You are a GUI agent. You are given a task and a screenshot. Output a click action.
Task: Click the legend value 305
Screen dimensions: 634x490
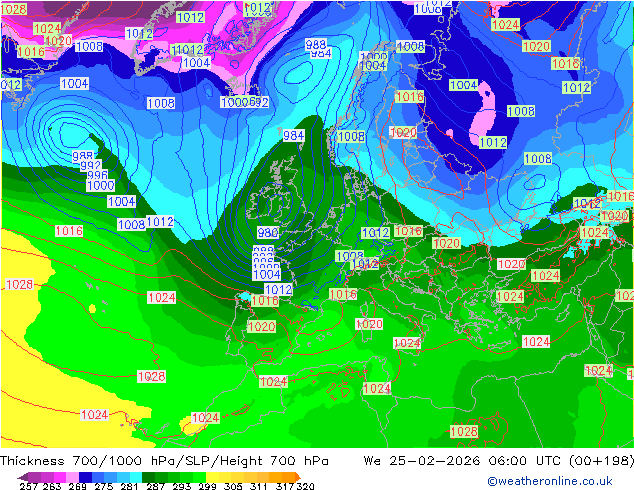(233, 486)
